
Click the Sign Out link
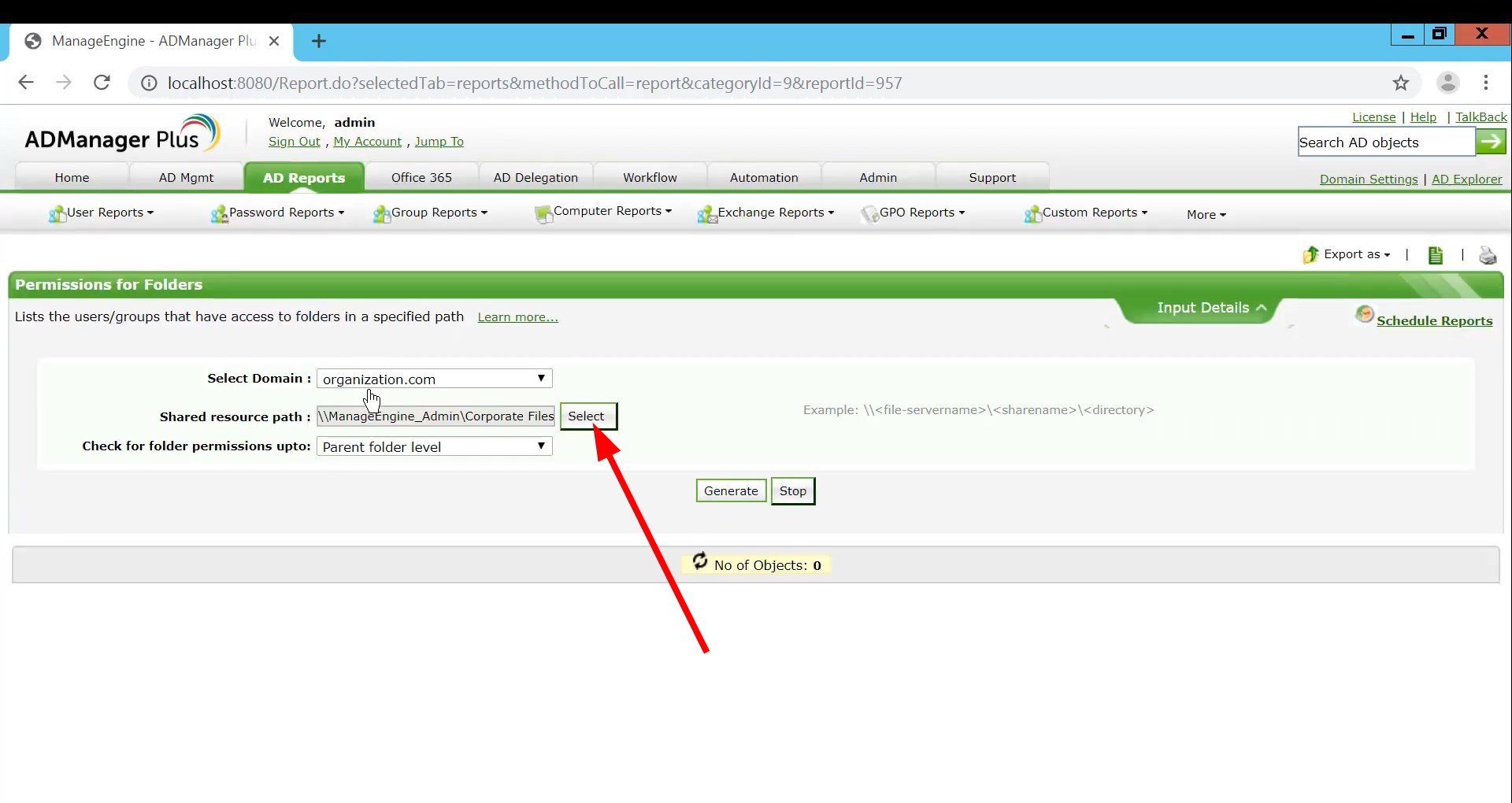295,142
